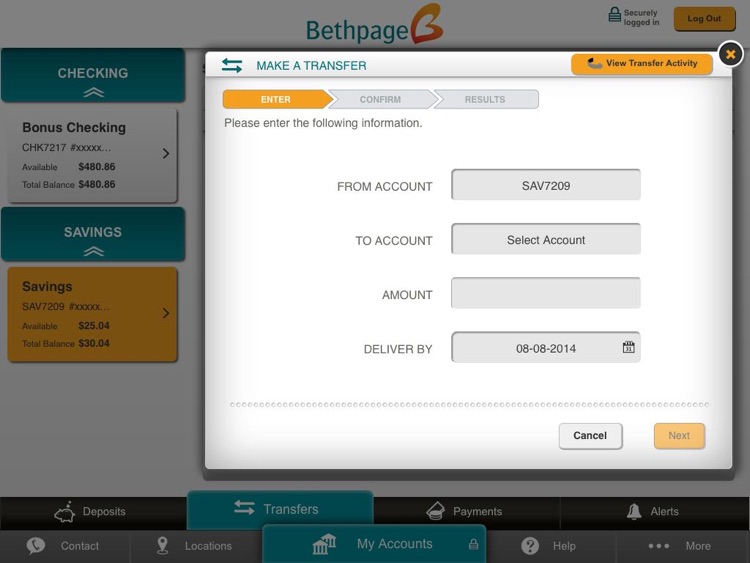Click the small lock icon on My Accounts
Screen dimensions: 750x563
point(474,544)
